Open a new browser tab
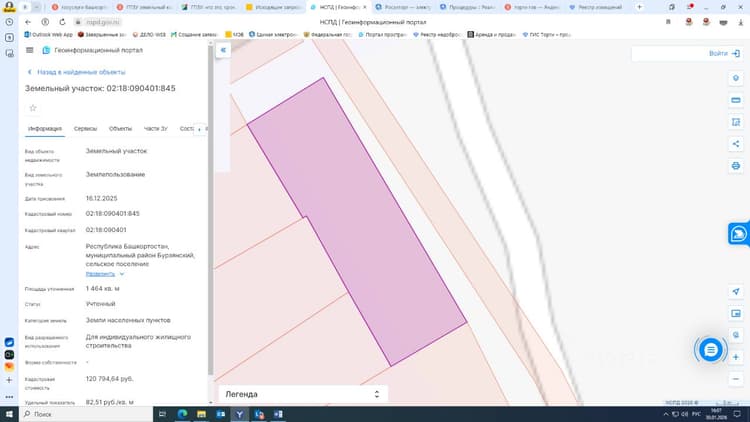750x422 pixels. [639, 7]
